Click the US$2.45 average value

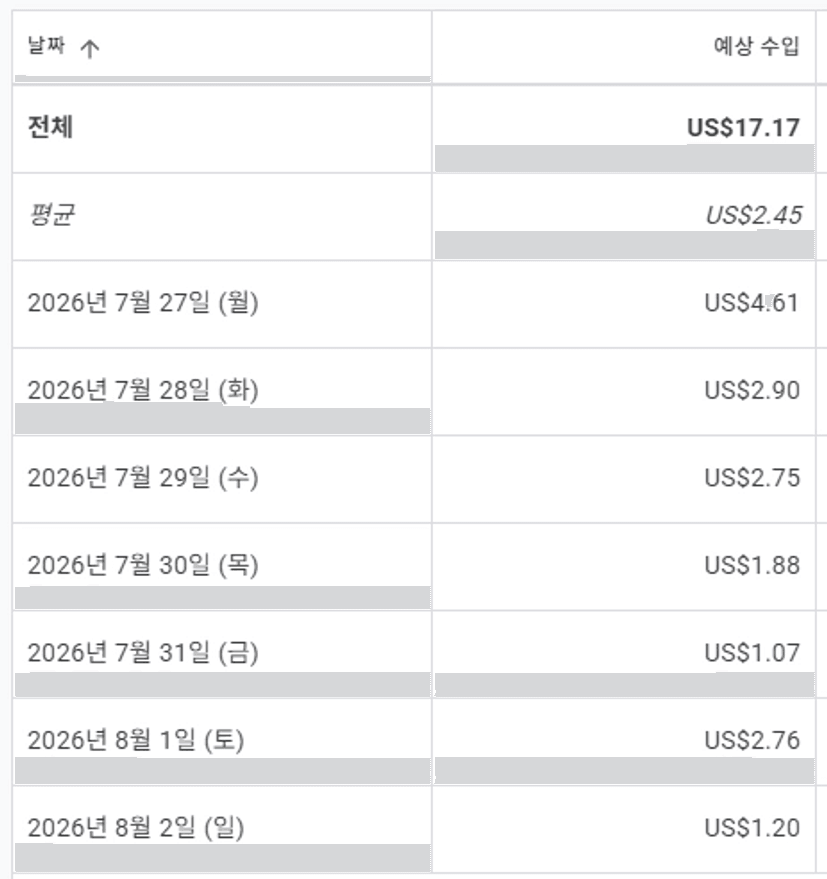pyautogui.click(x=754, y=215)
